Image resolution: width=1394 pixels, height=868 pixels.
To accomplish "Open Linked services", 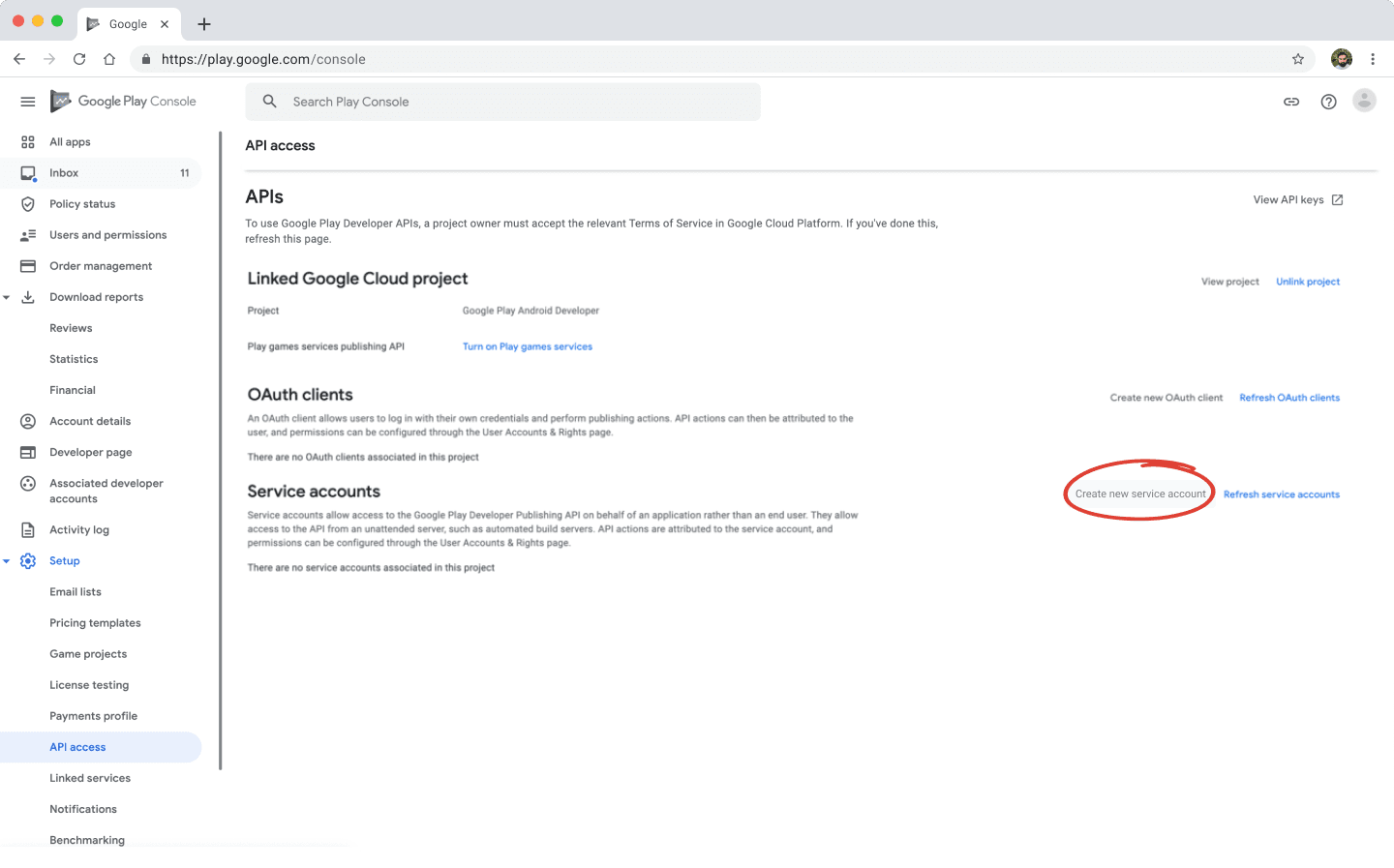I will pos(90,778).
